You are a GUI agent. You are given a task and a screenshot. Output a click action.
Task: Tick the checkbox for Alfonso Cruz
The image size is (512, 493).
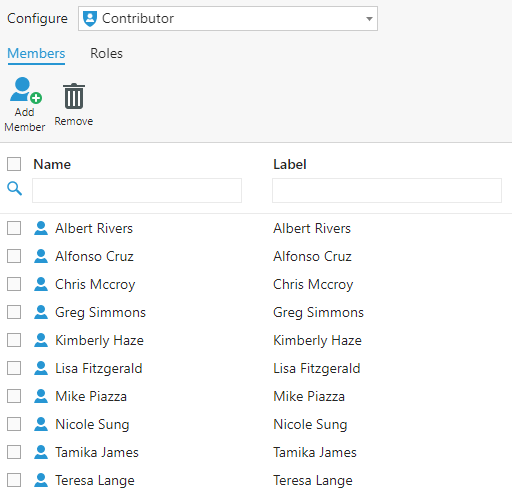pyautogui.click(x=14, y=256)
